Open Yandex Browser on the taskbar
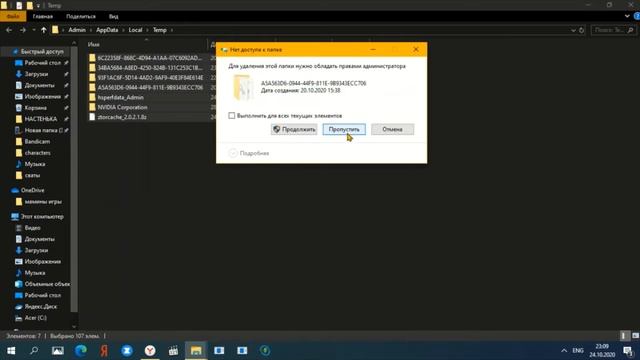 [x=150, y=351]
